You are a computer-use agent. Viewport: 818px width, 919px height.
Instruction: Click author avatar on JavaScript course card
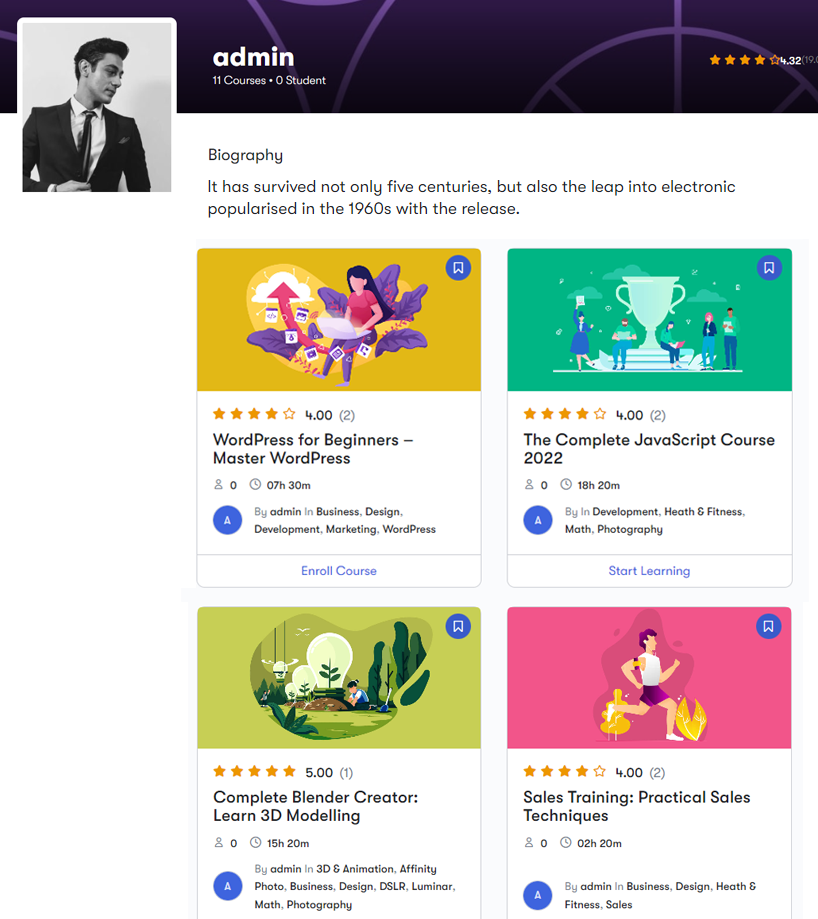(x=538, y=520)
